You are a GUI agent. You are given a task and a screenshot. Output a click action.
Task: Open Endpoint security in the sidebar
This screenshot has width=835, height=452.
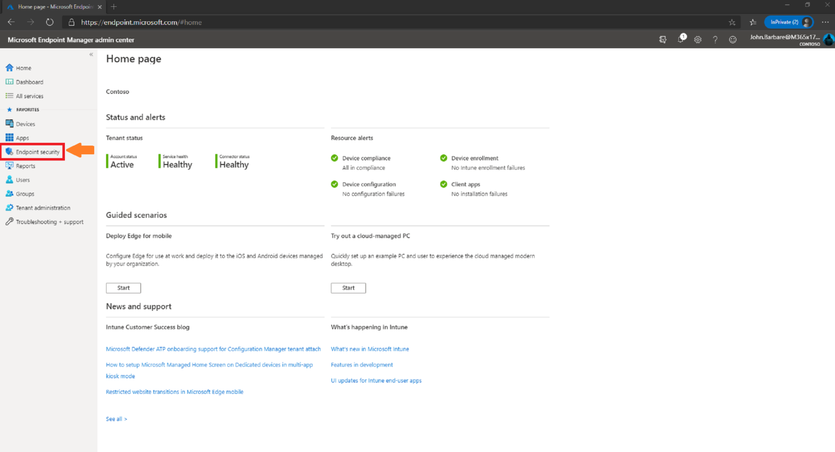pos(32,152)
